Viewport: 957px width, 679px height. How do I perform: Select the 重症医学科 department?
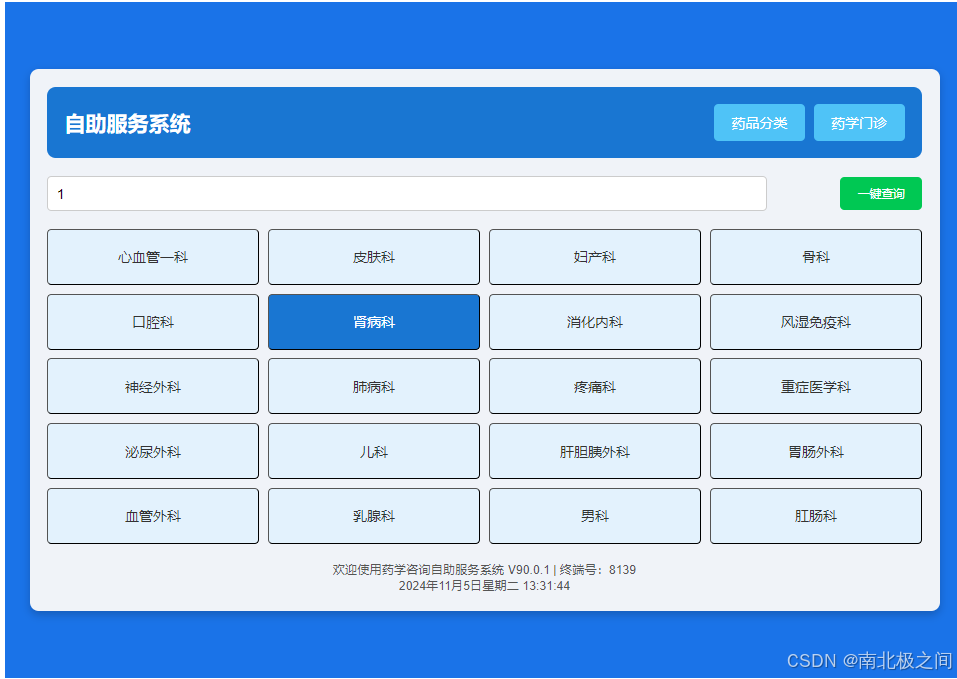tap(815, 386)
